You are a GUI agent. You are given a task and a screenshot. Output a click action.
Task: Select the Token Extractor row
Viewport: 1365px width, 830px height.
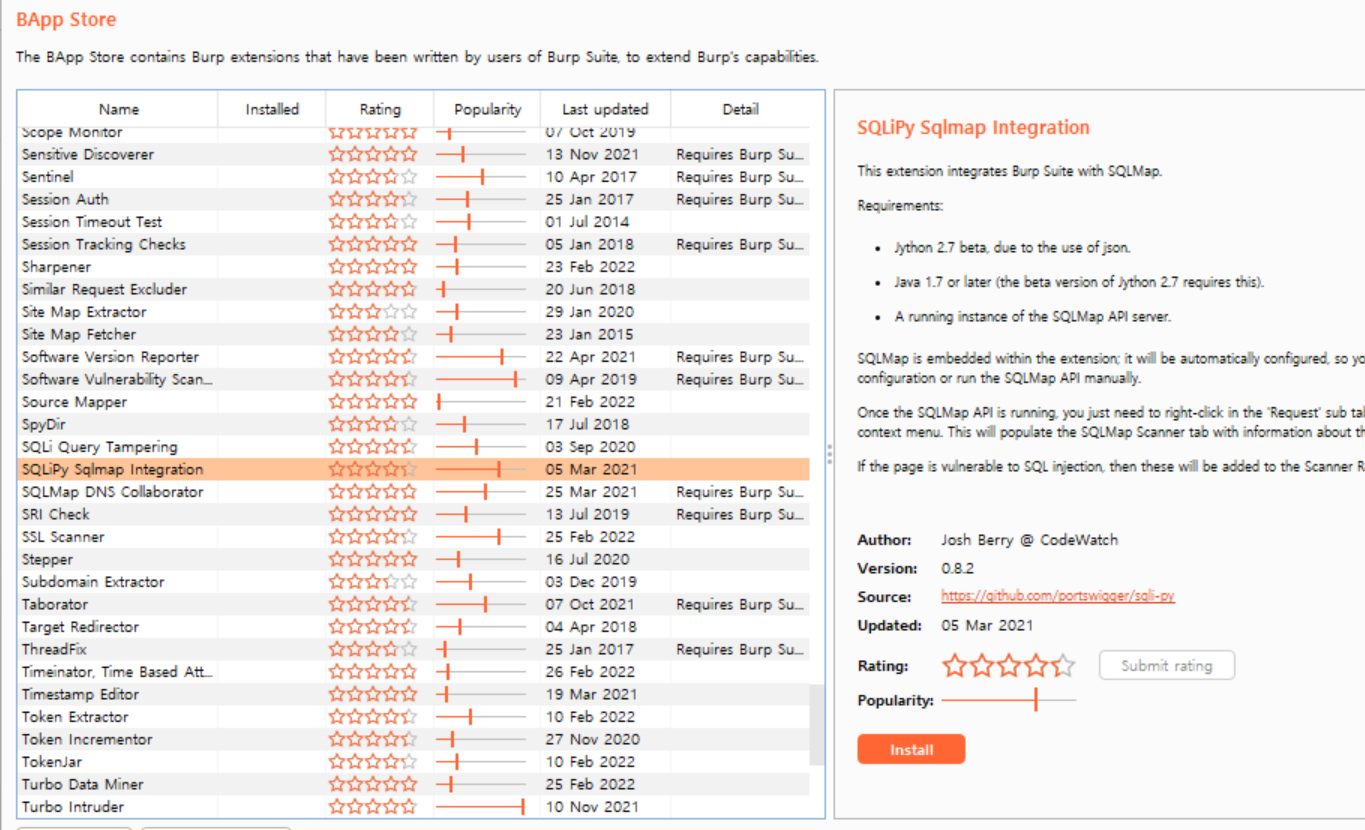click(x=414, y=716)
